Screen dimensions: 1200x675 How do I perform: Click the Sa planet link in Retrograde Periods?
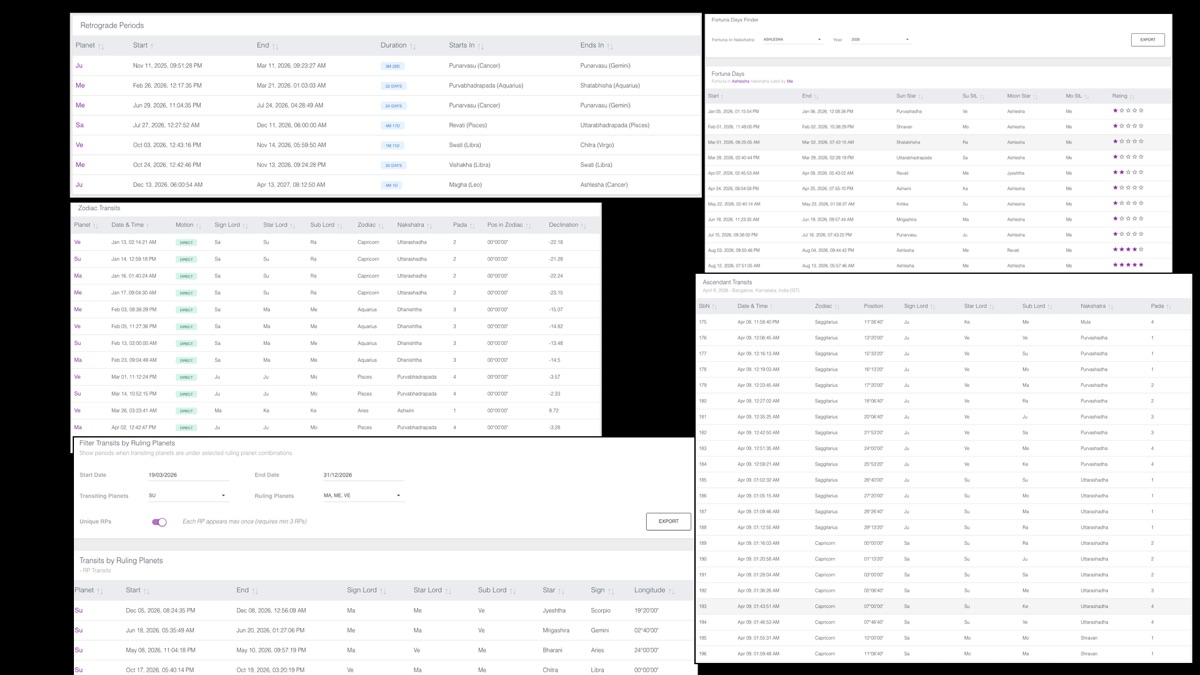pyautogui.click(x=80, y=125)
